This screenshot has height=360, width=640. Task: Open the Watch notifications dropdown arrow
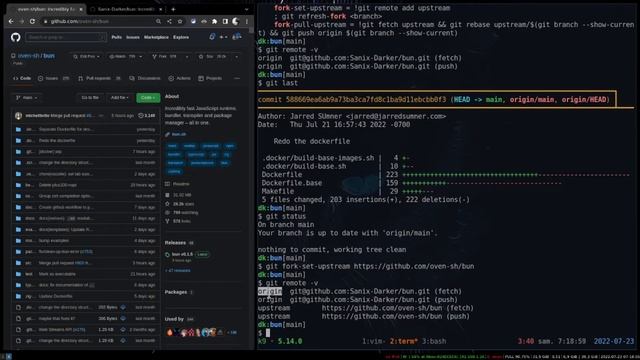pos(141,57)
